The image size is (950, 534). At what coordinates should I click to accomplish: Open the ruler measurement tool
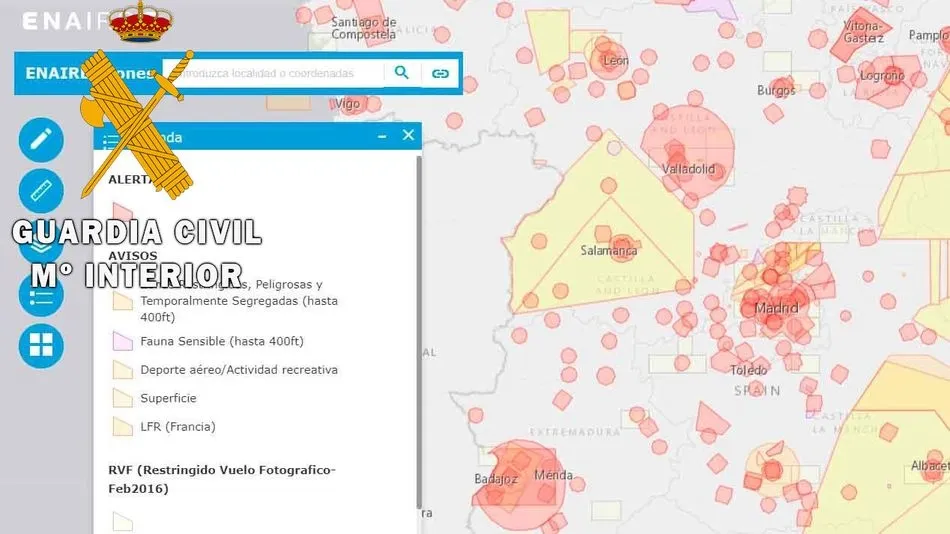(41, 191)
